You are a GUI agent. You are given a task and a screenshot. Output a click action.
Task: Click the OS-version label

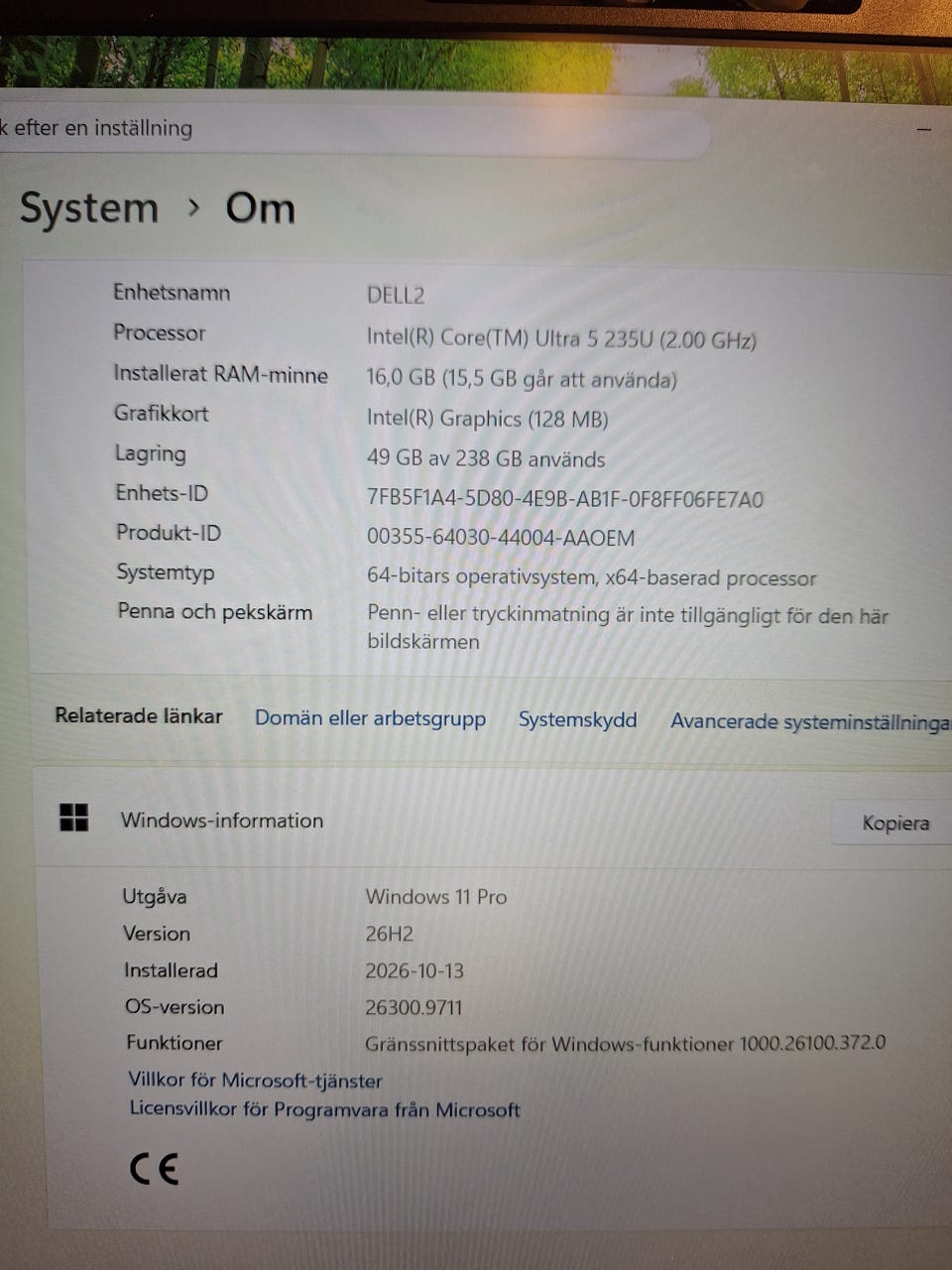point(175,1007)
